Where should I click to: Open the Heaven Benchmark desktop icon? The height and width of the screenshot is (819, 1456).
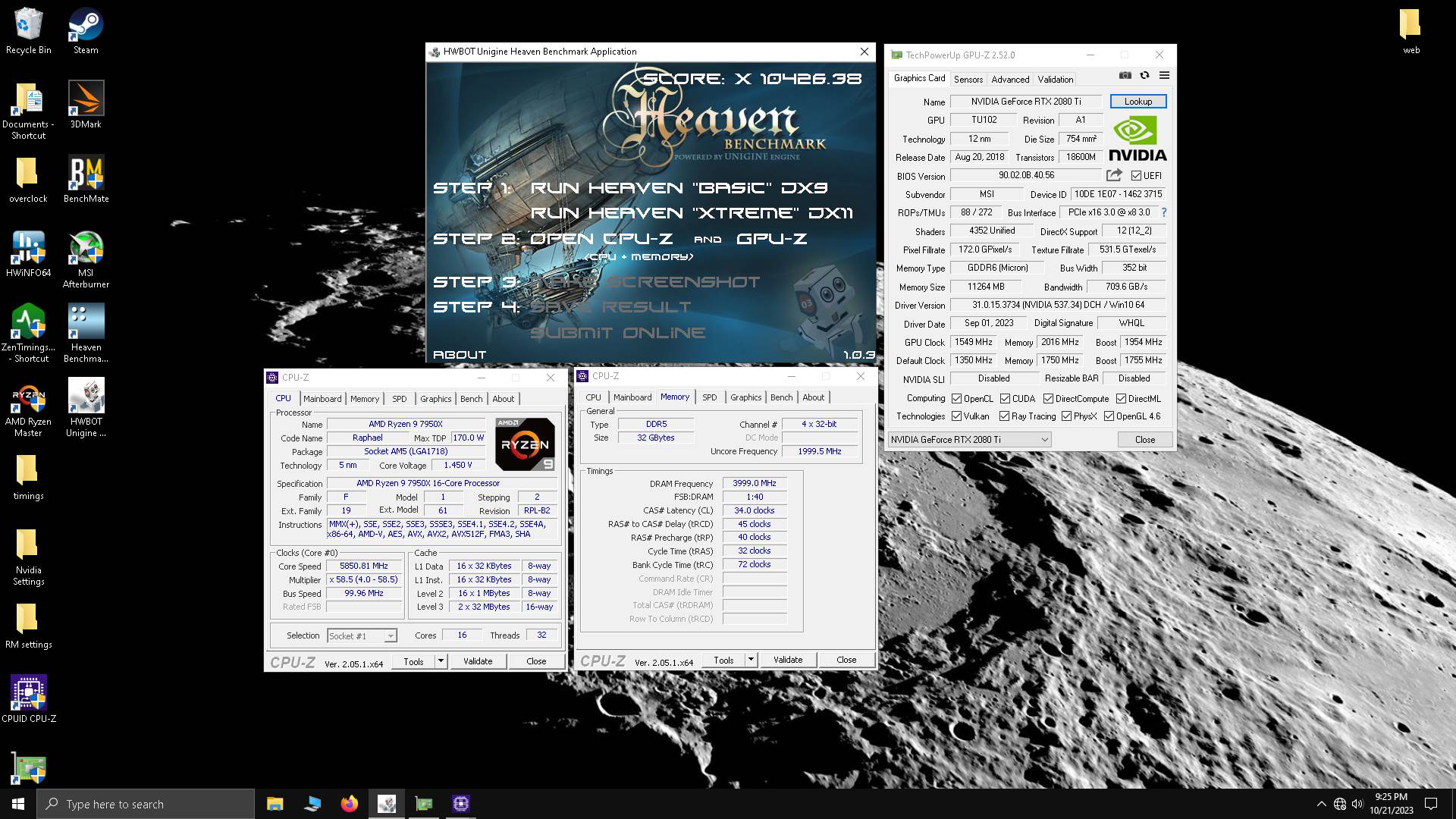click(86, 333)
